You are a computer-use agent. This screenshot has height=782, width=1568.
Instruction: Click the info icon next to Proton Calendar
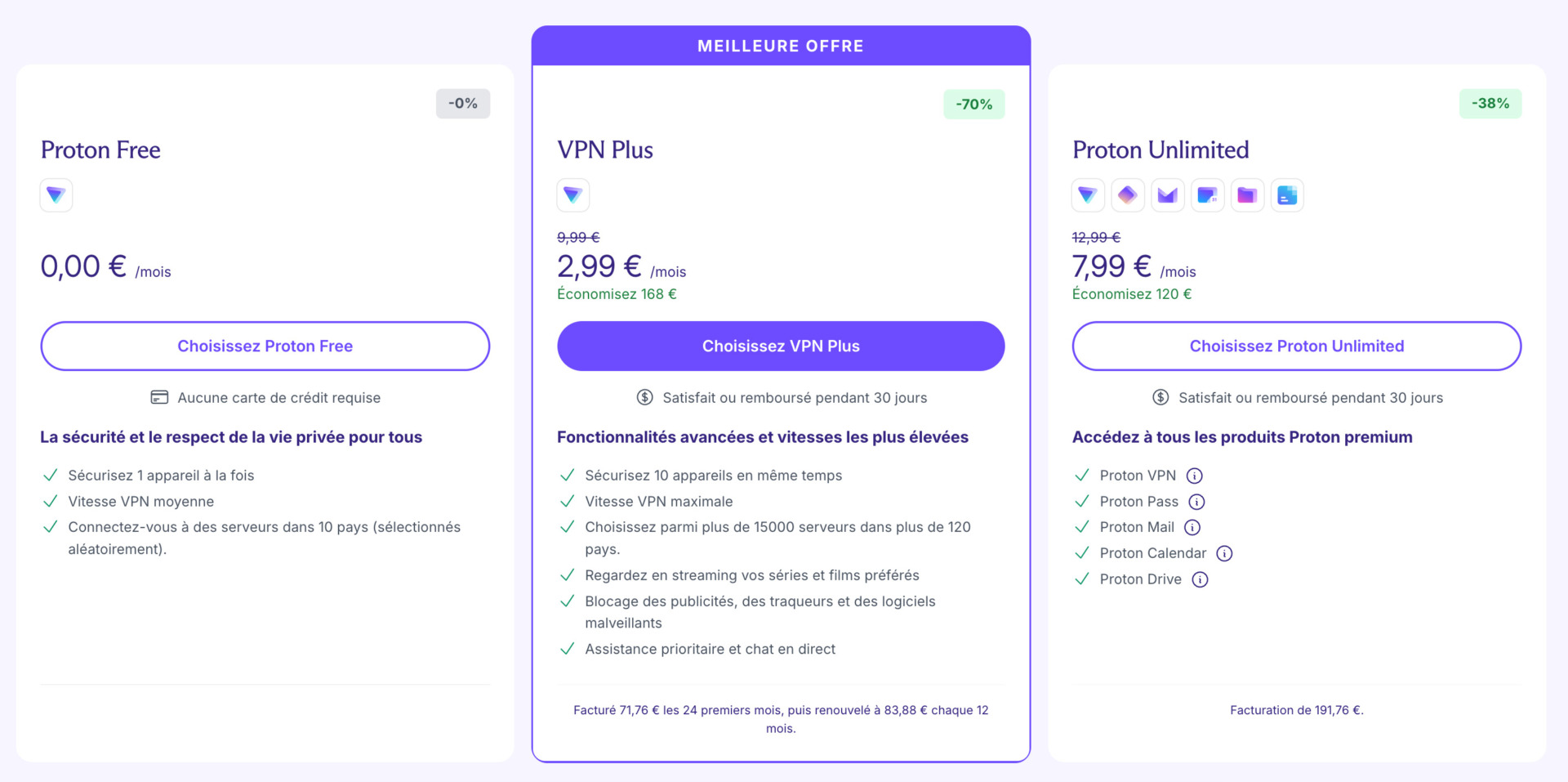(1224, 553)
